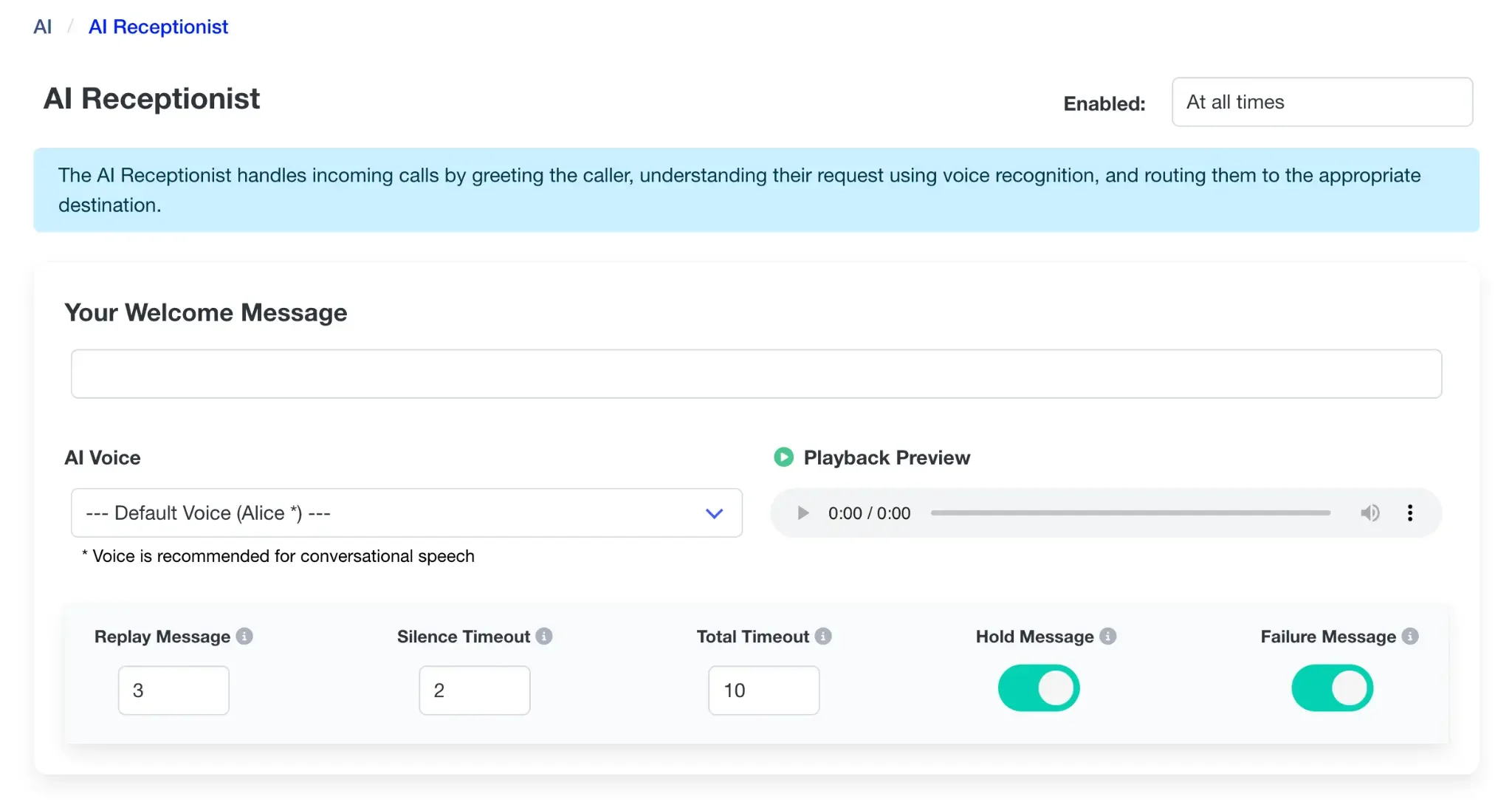Click the chevron arrow on the Default Voice selector
The height and width of the screenshot is (802, 1512).
click(714, 513)
